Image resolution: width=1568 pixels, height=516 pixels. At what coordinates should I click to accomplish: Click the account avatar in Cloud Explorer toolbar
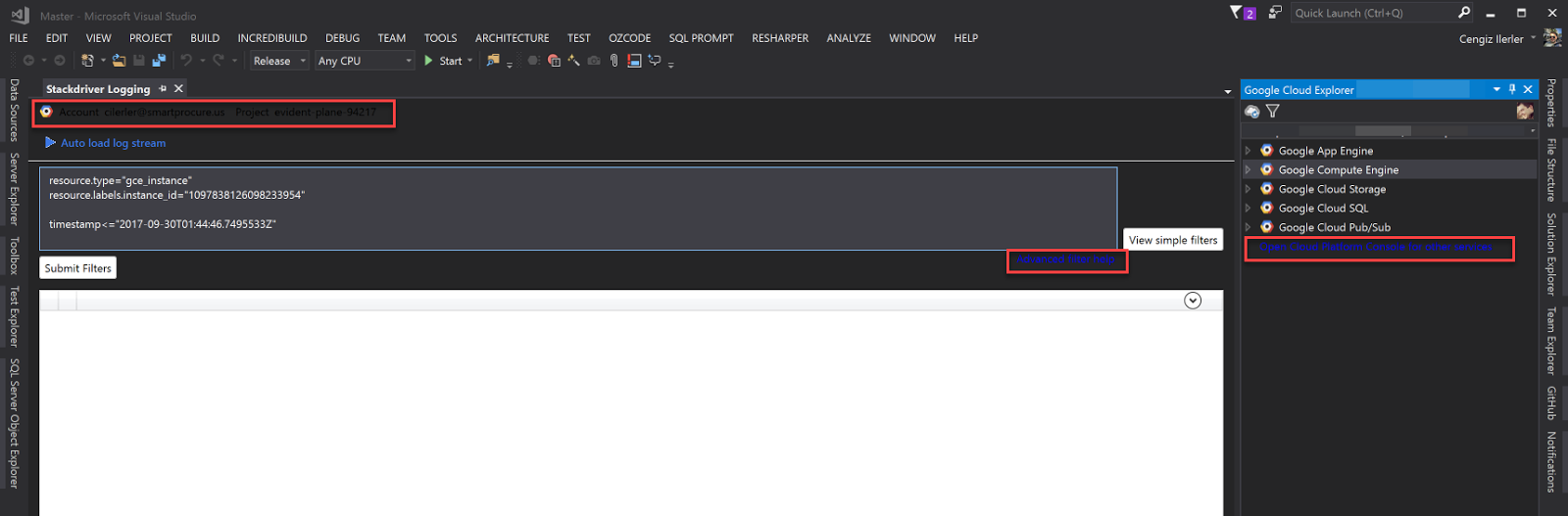pos(1524,112)
